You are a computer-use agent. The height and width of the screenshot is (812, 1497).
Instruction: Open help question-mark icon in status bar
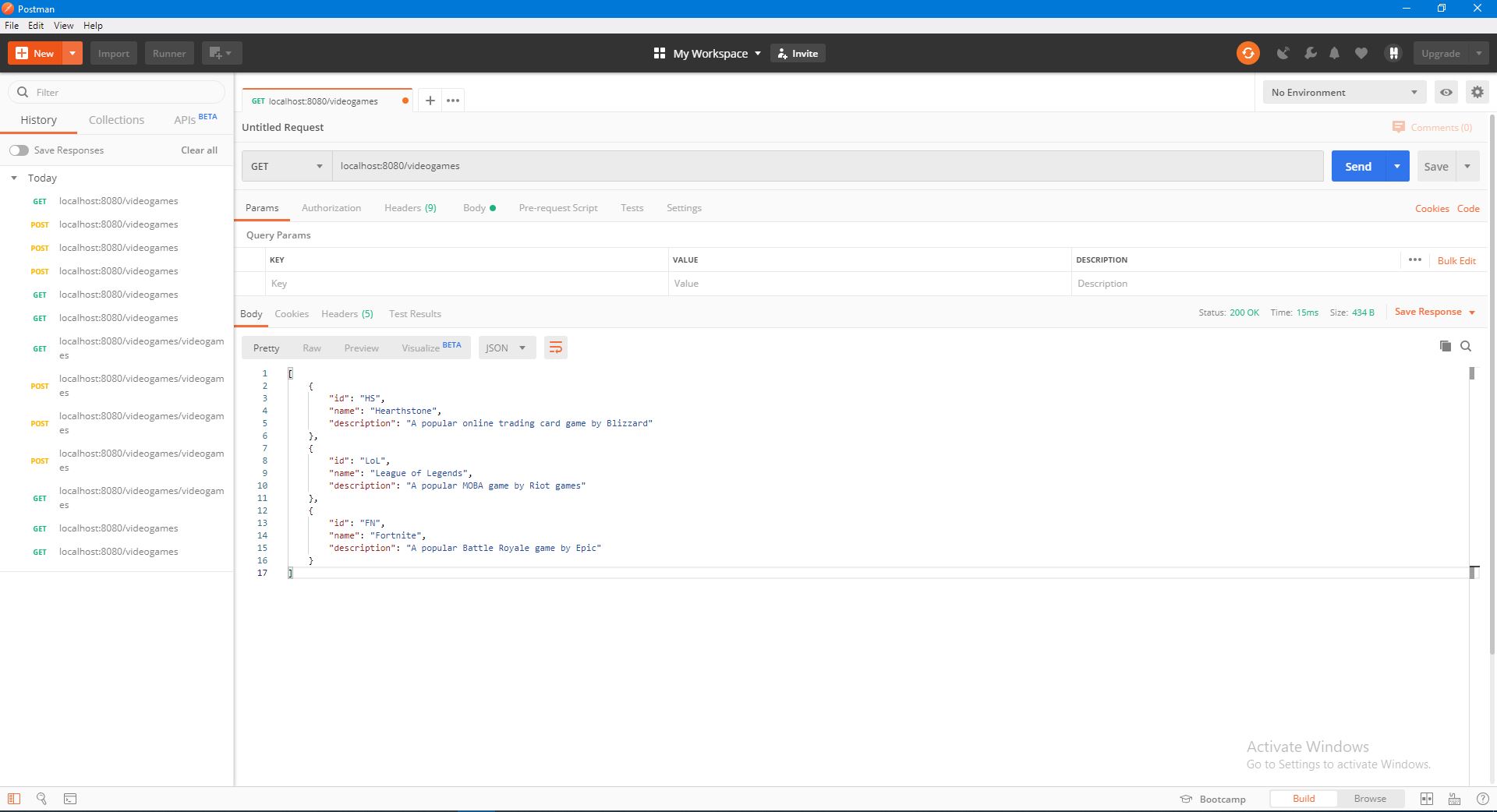[1482, 799]
